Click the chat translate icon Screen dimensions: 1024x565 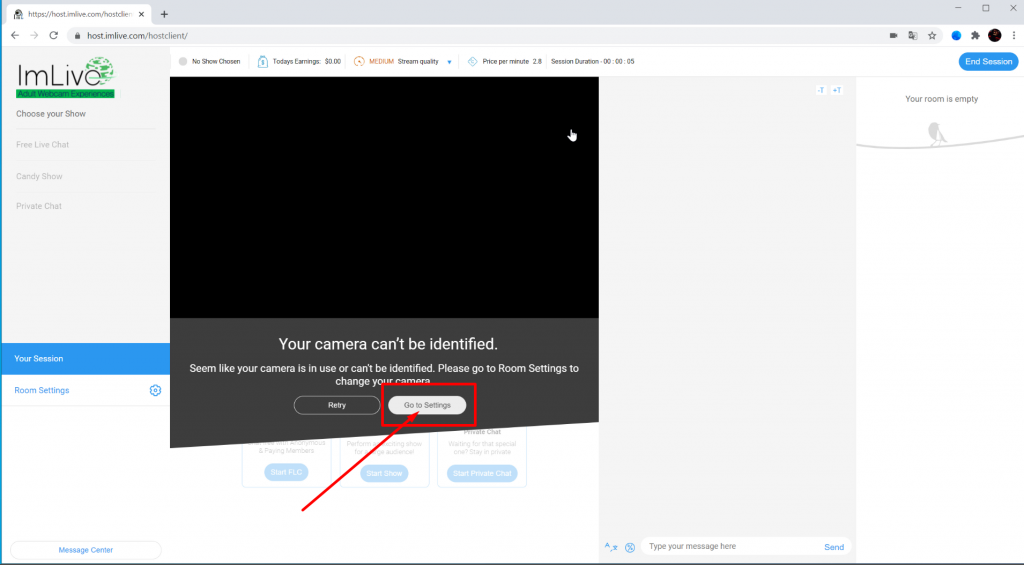click(x=611, y=547)
